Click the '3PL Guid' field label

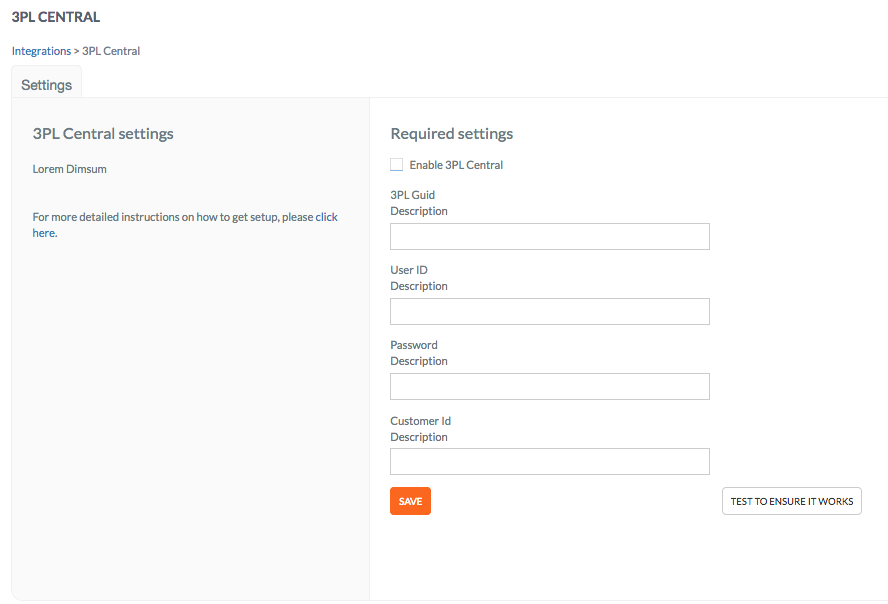pyautogui.click(x=412, y=195)
